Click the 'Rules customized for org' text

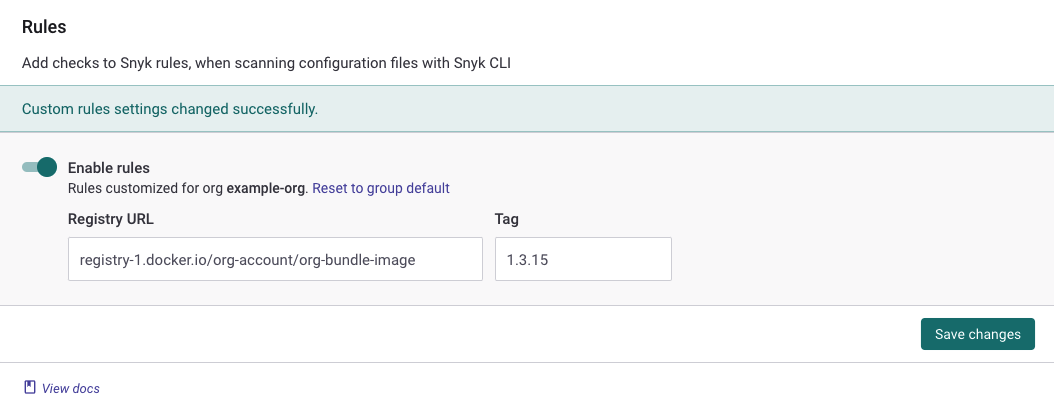point(145,188)
